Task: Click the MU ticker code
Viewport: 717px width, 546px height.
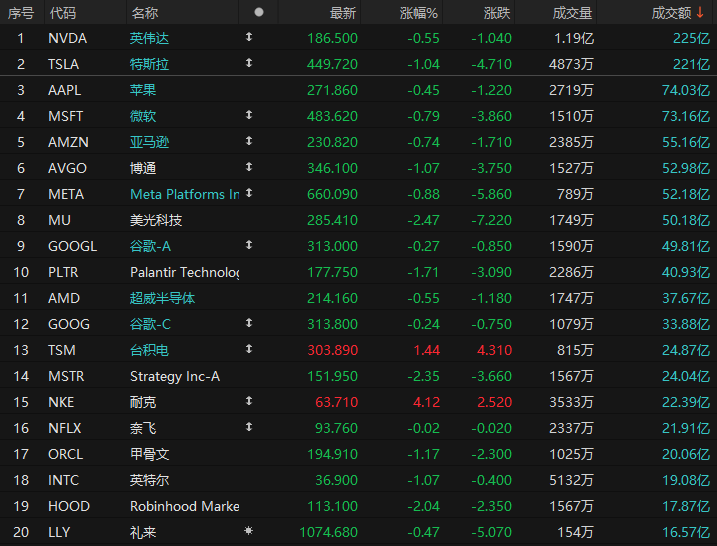Action: [x=59, y=220]
